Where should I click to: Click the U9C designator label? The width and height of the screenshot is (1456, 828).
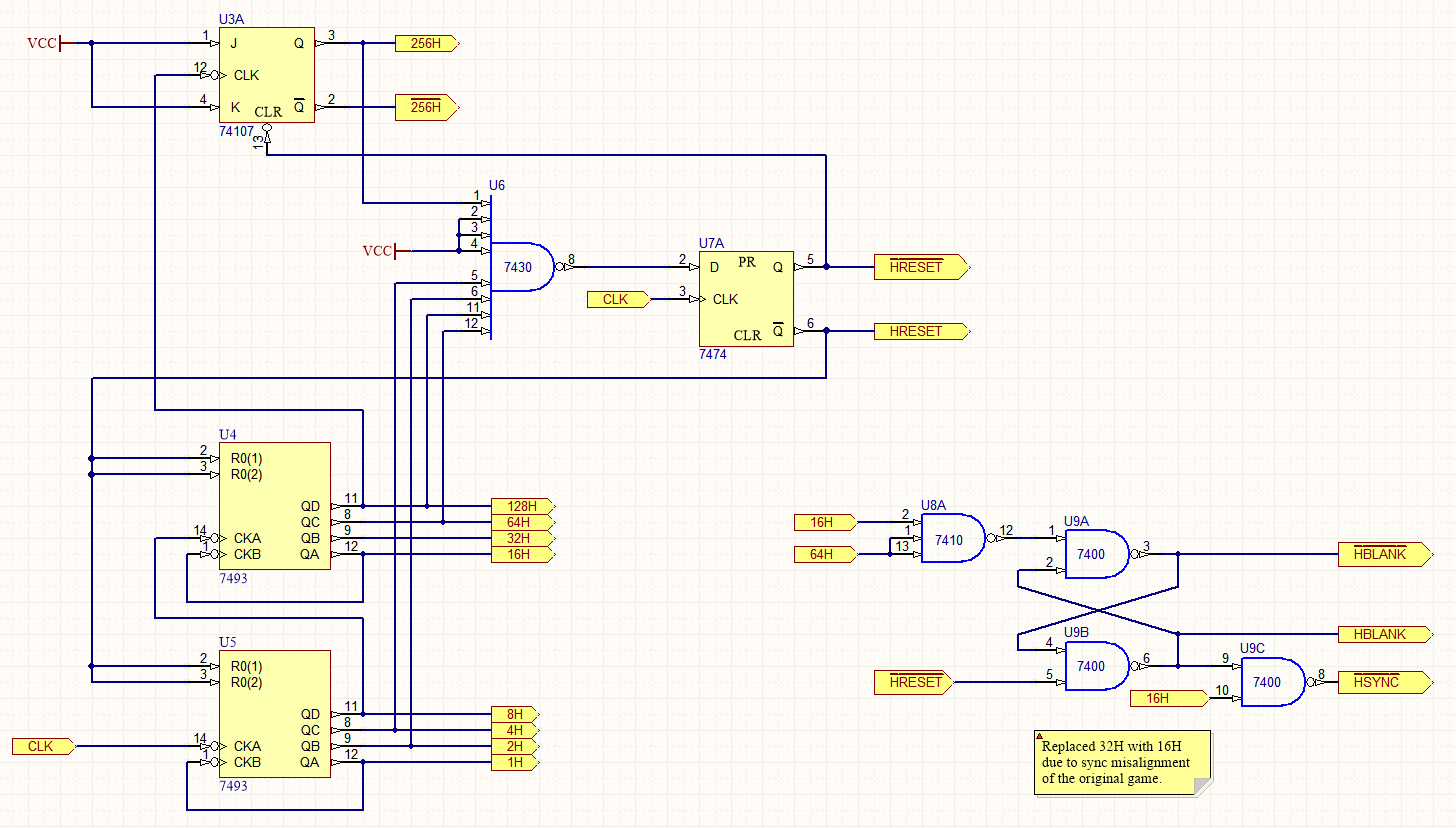pos(1253,649)
